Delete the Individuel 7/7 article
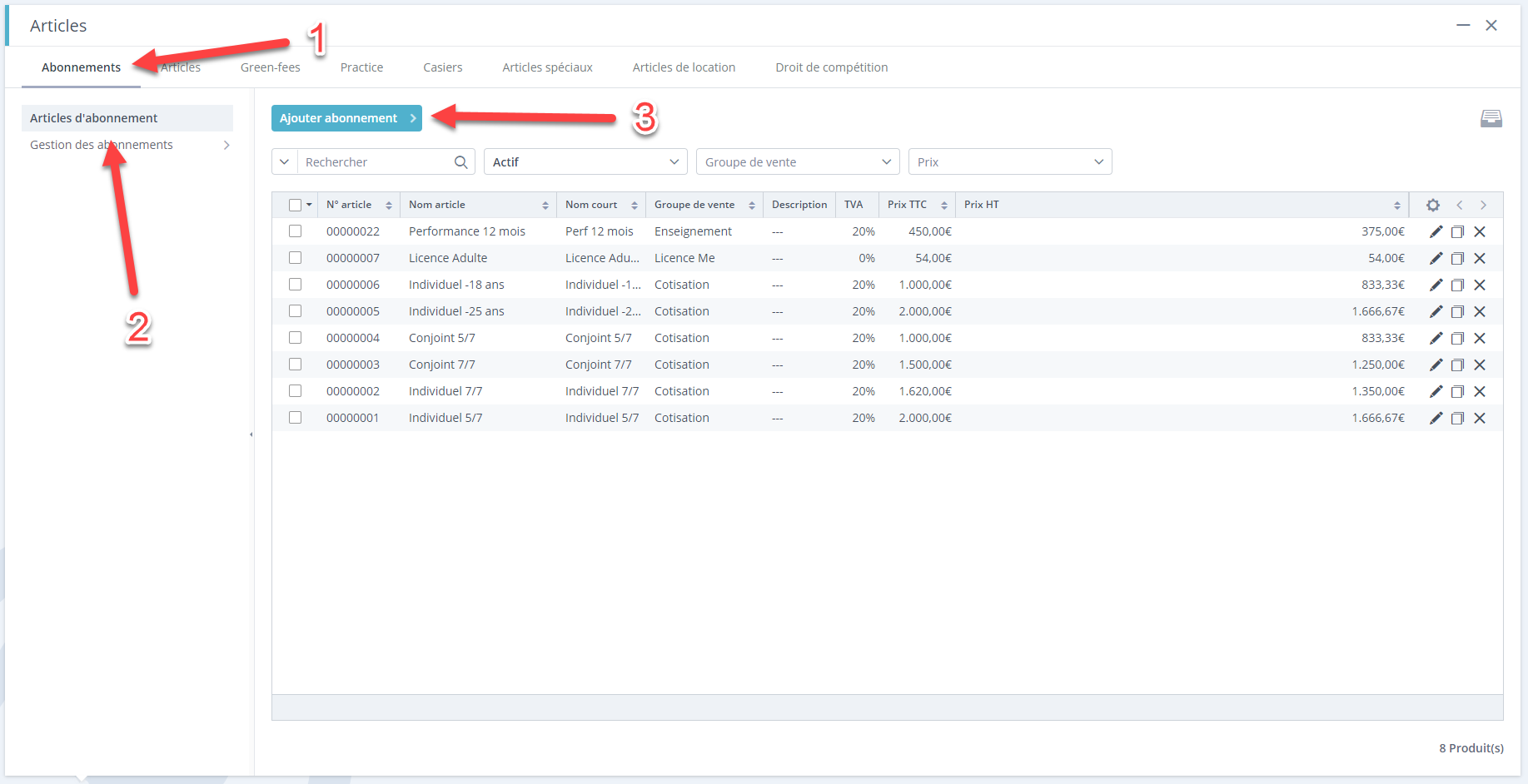Screen dimensions: 1528x784 point(1480,391)
